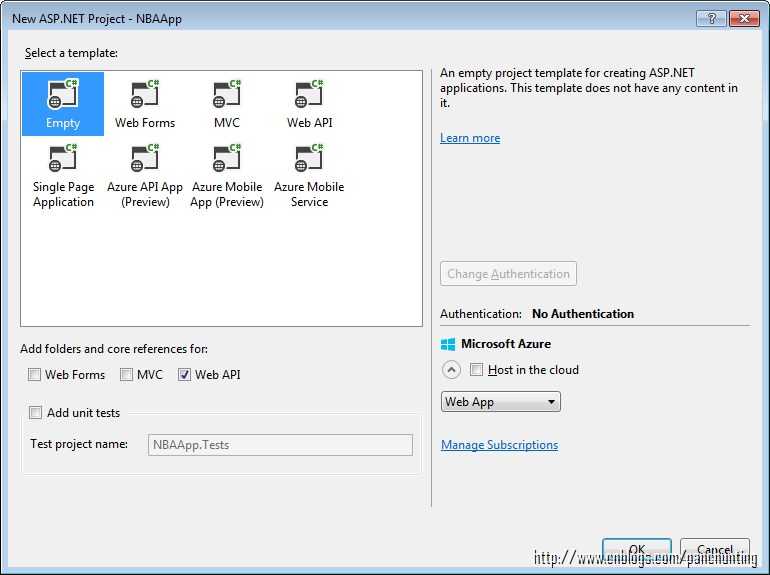
Task: Select the Azure Mobile Service template
Action: point(309,175)
